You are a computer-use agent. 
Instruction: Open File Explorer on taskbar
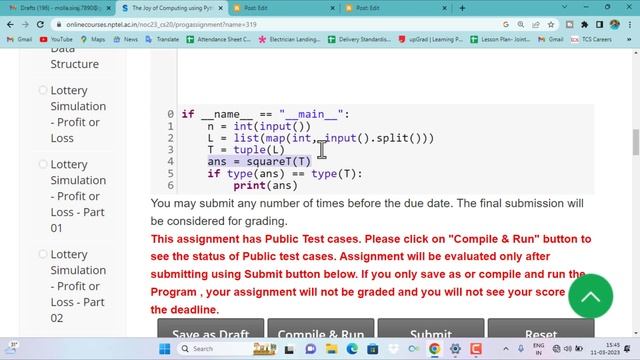(331, 349)
